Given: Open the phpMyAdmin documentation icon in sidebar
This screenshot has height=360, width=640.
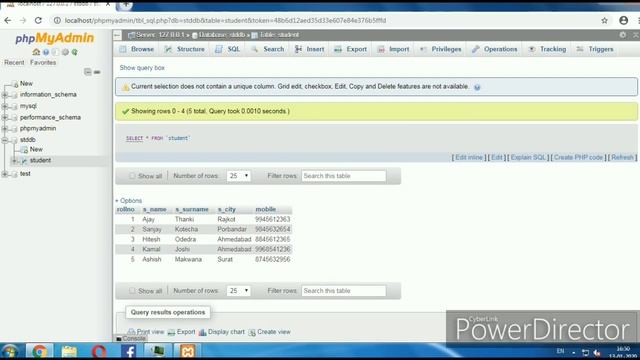Looking at the screenshot, I should pyautogui.click(x=55, y=52).
